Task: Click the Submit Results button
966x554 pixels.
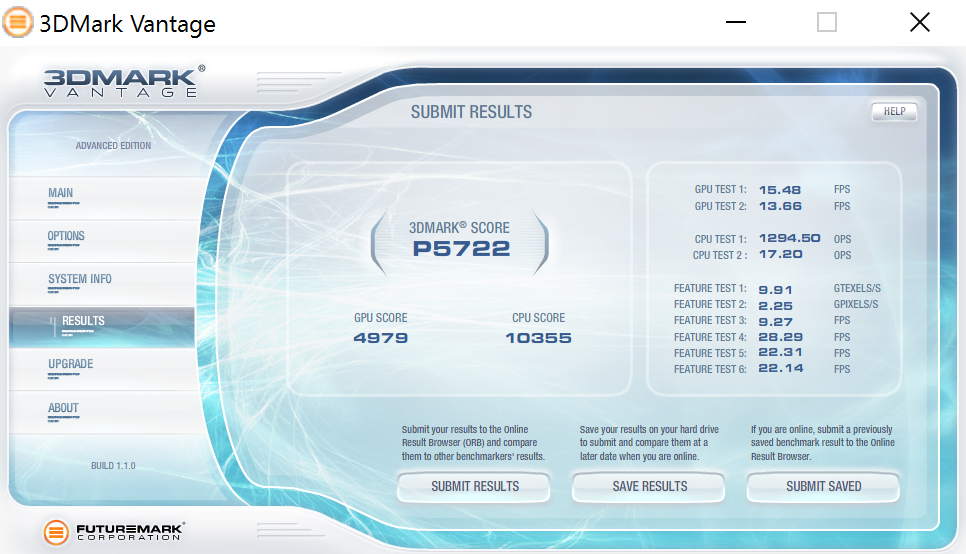Action: click(474, 487)
